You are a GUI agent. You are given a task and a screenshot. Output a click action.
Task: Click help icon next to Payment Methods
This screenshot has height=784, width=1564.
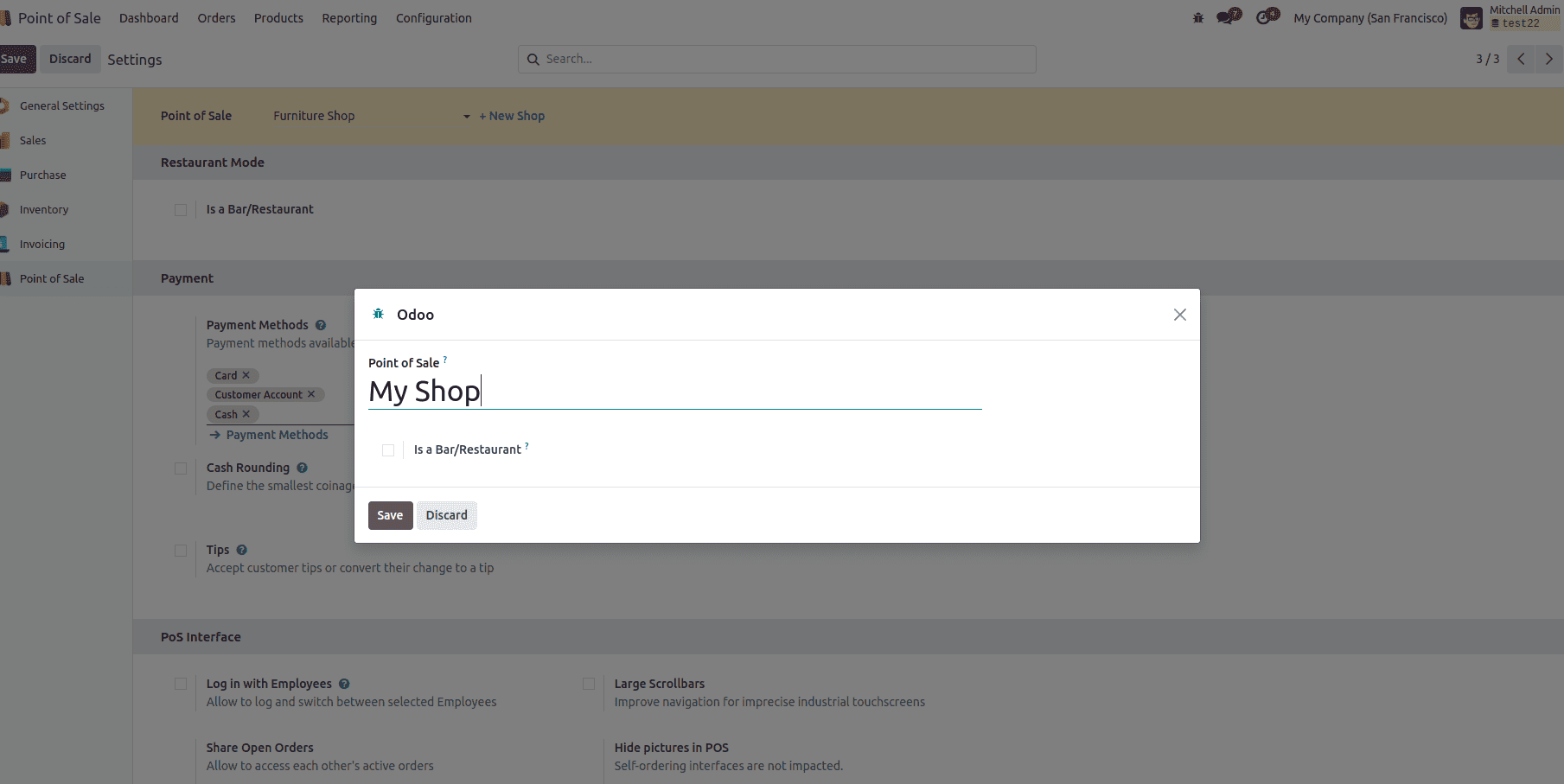coord(321,326)
